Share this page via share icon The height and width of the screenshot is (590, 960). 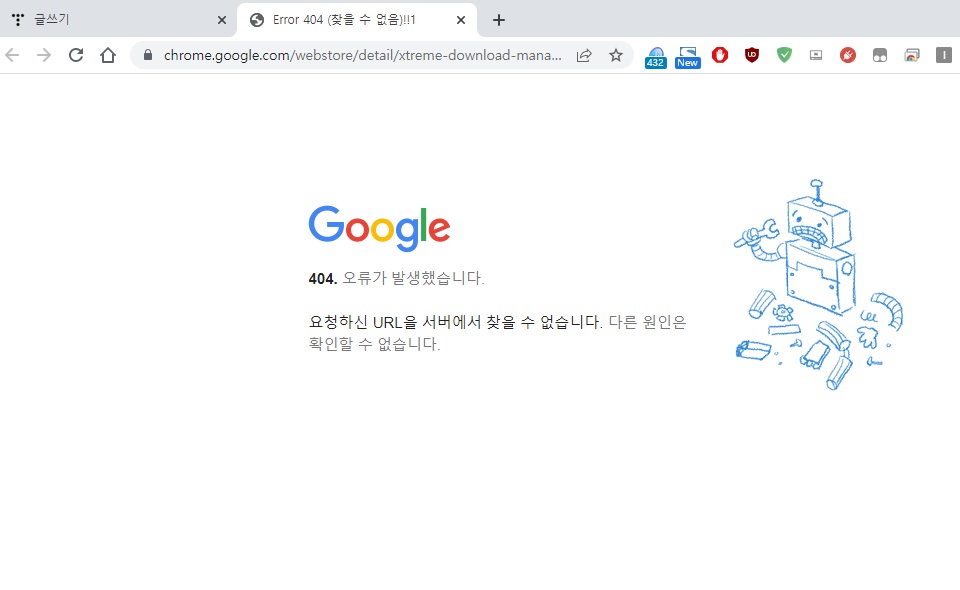tap(584, 56)
